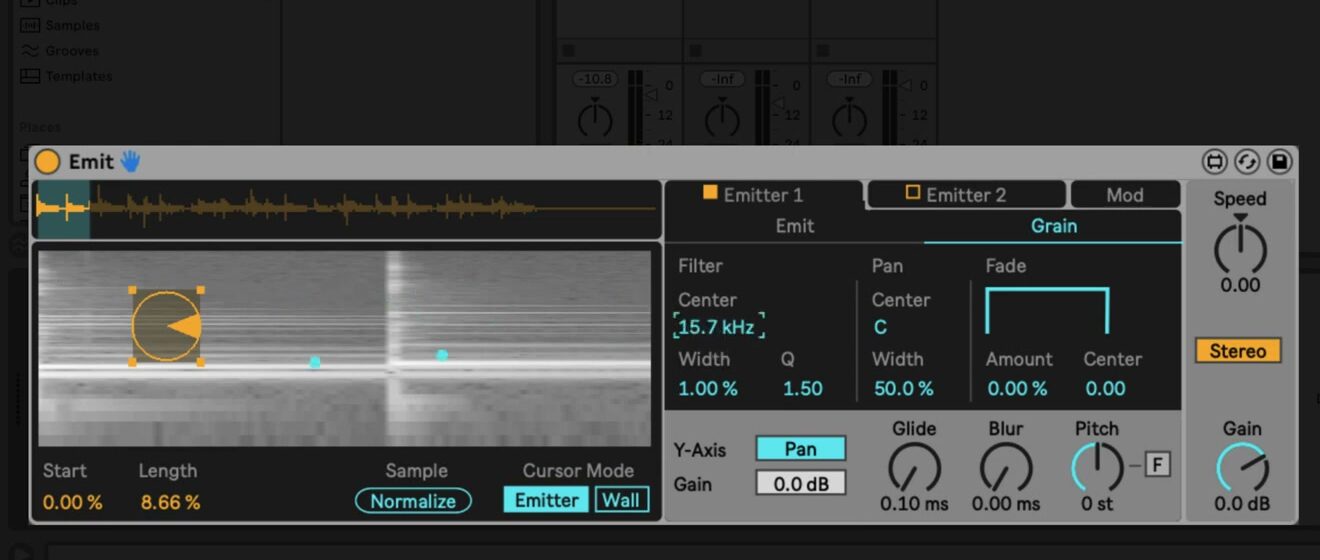Click the Speed knob
The image size is (1320, 560).
(x=1240, y=247)
